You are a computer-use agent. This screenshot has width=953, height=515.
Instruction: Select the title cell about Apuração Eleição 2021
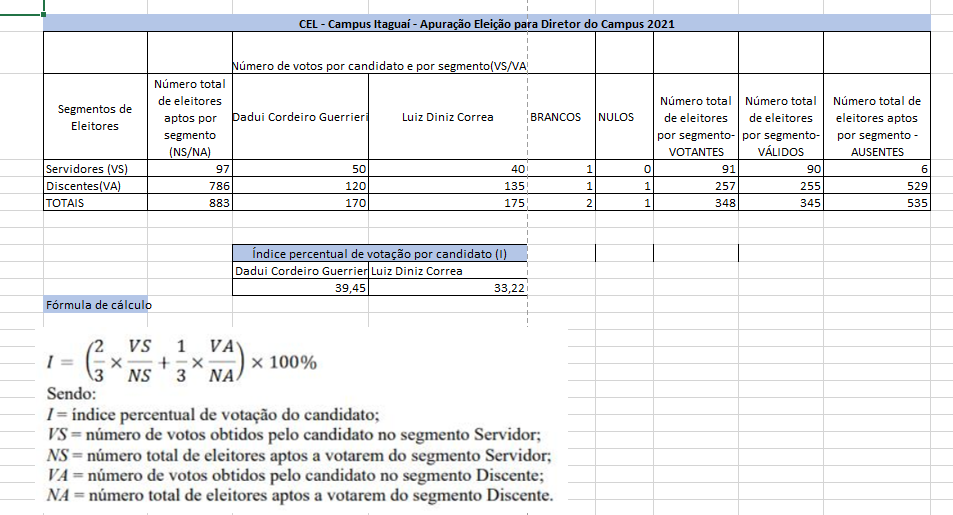click(x=487, y=23)
